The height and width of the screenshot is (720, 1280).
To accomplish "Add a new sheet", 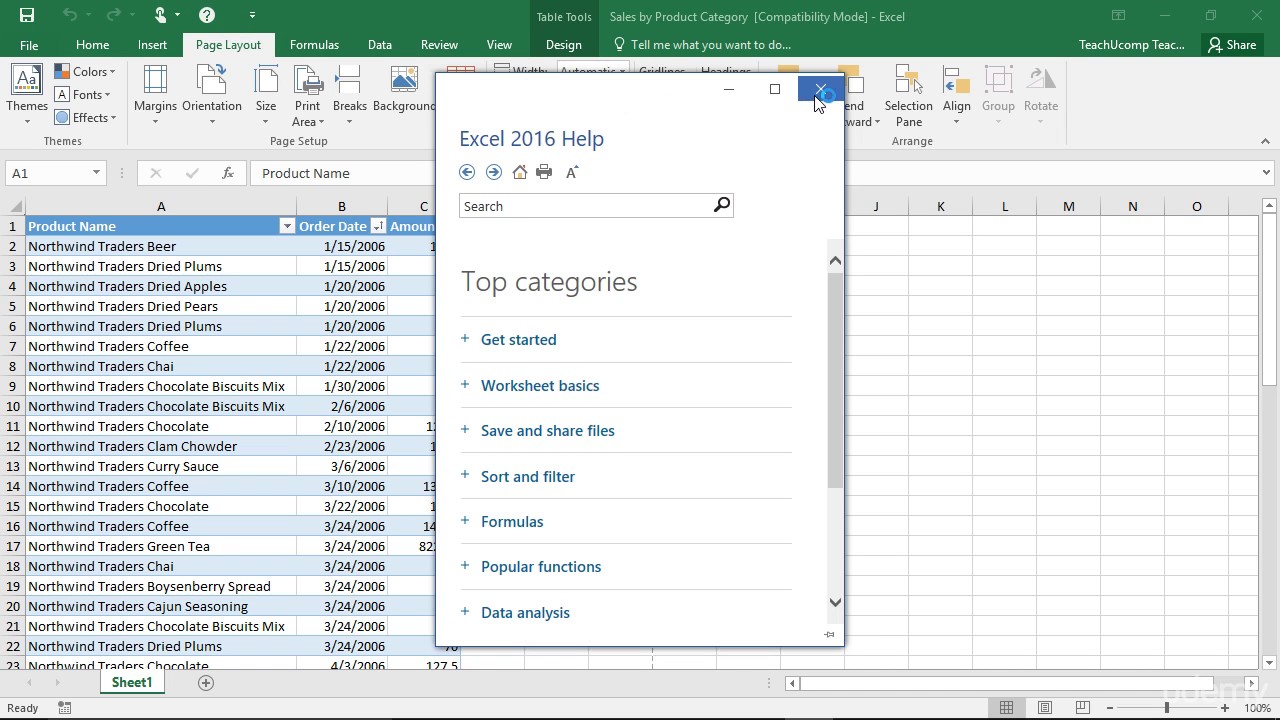I will click(x=206, y=682).
